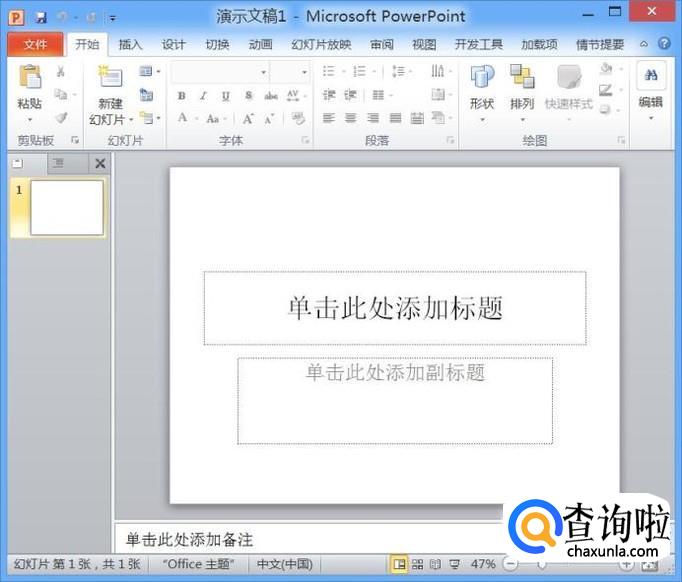Collapse the ribbon with caret icon

pyautogui.click(x=644, y=44)
